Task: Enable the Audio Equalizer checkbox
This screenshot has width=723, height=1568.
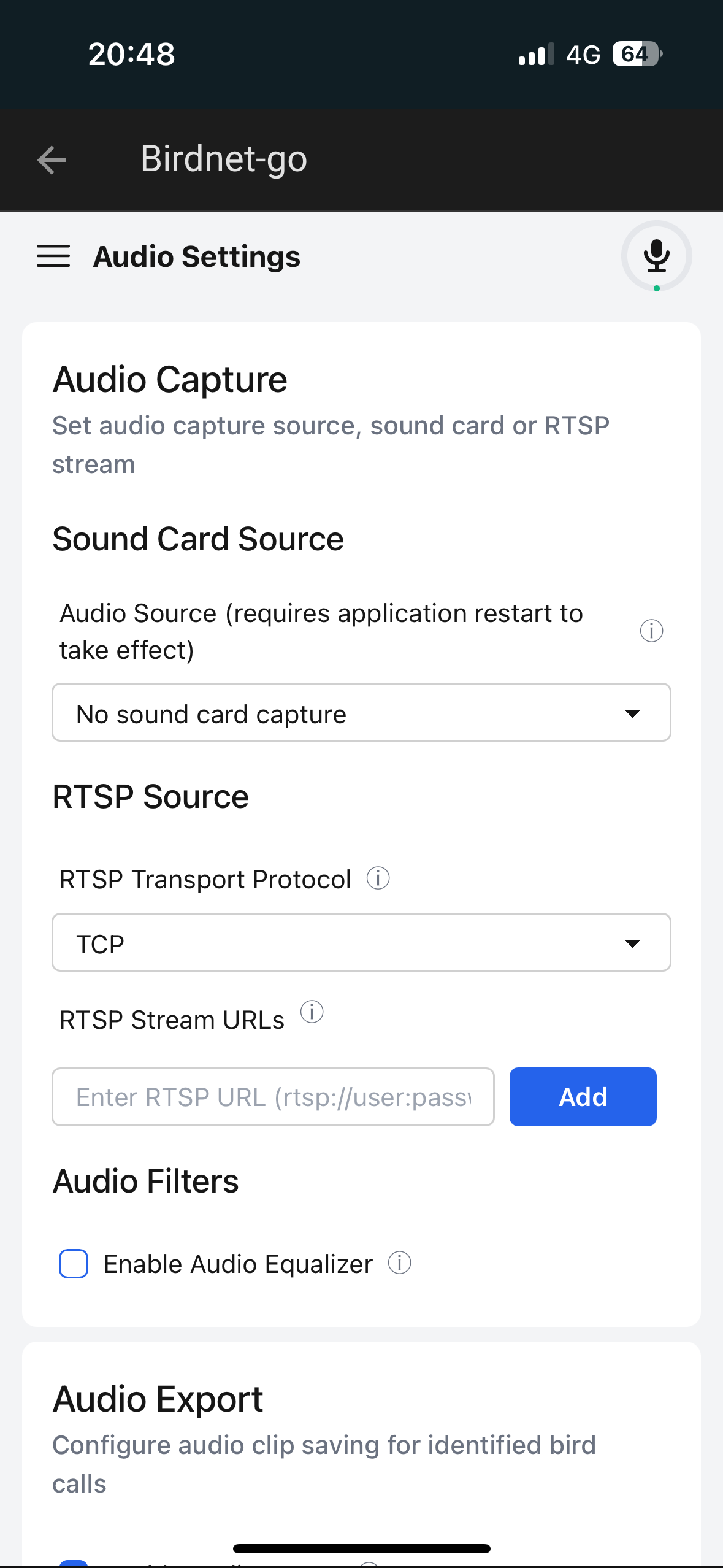Action: [74, 1264]
